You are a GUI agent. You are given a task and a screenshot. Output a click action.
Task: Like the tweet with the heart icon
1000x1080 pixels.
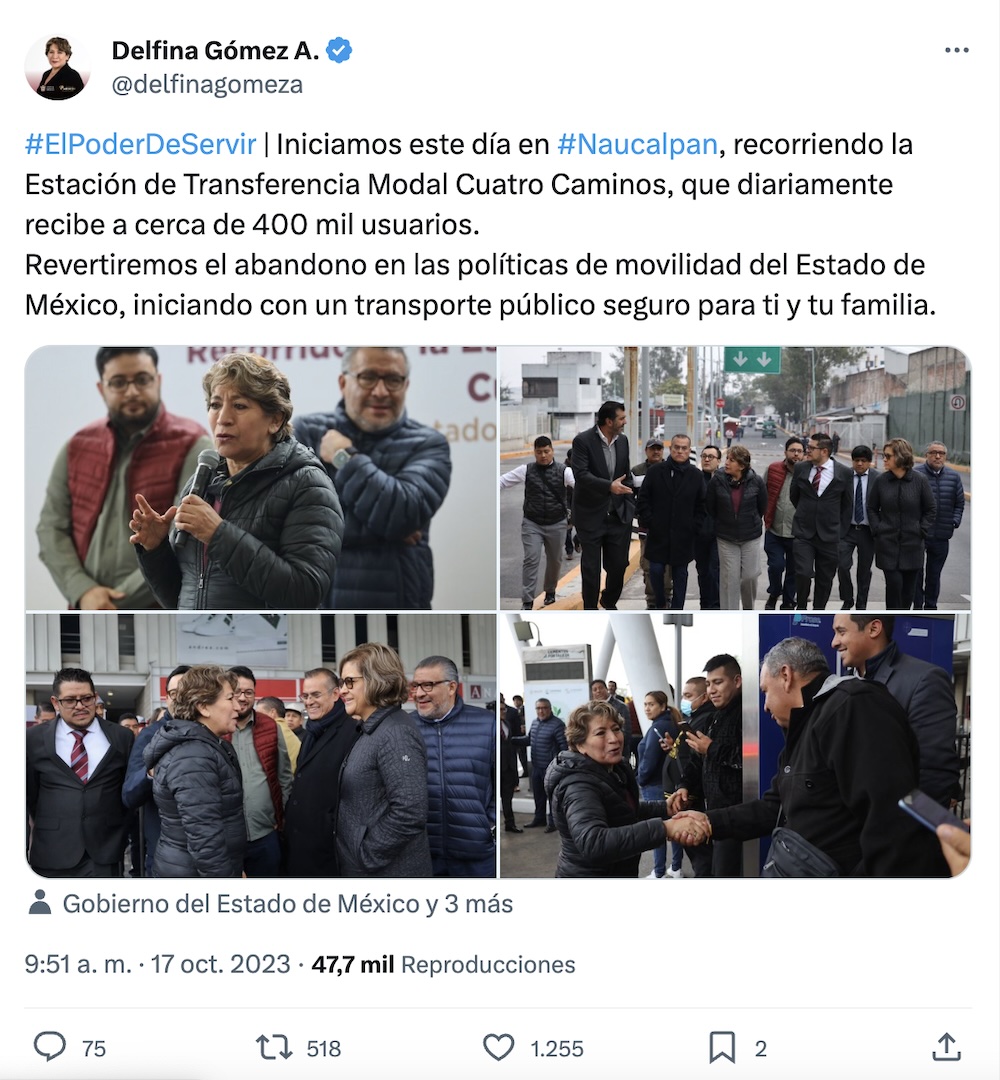(x=498, y=1048)
